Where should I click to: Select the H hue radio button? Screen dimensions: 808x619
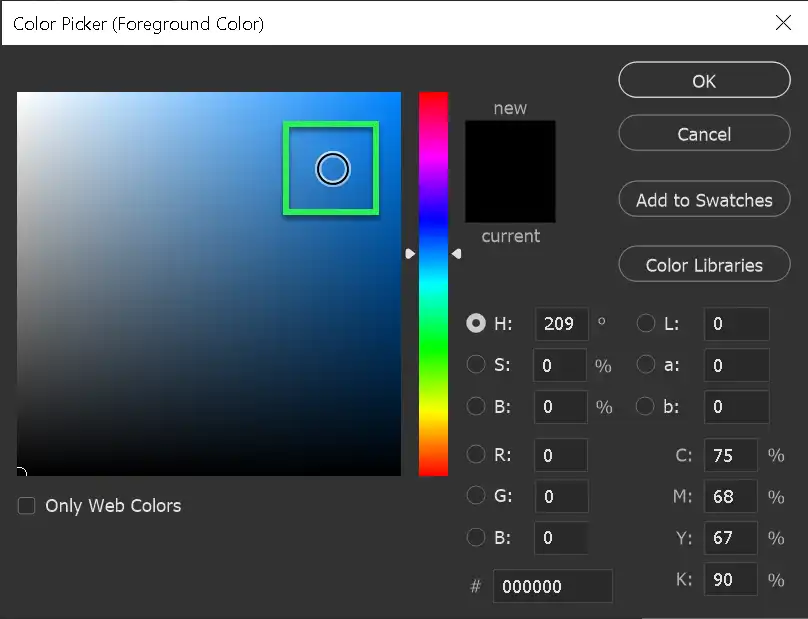click(x=476, y=323)
